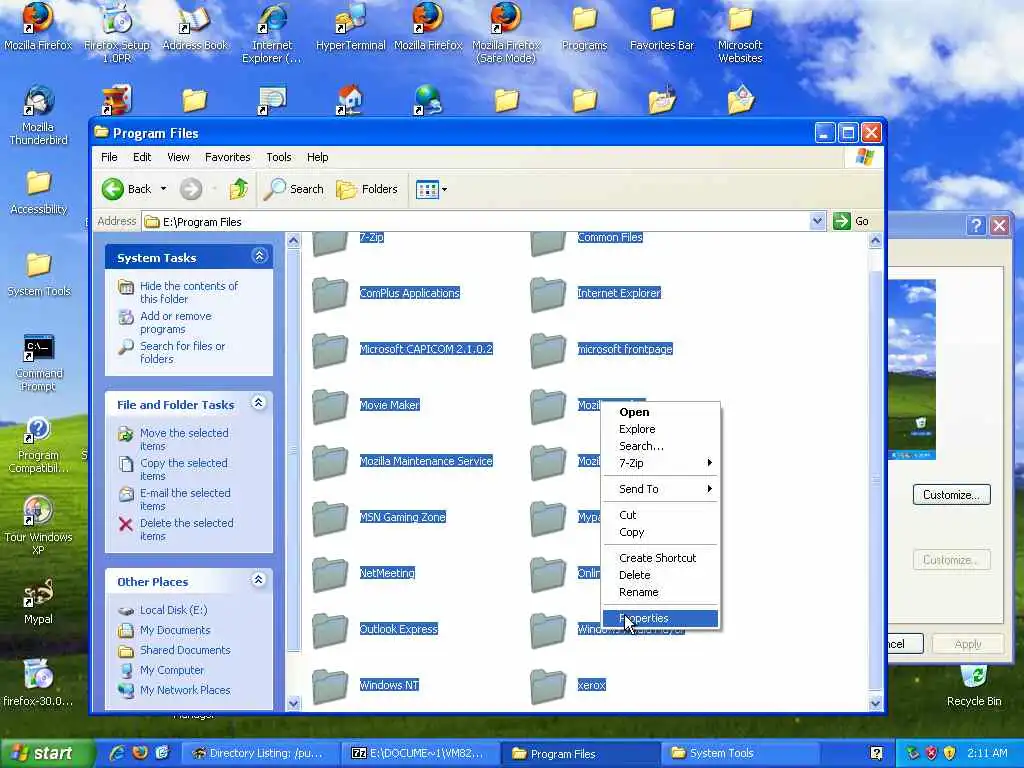
Task: Choose Create Shortcut in the context menu
Action: tap(660, 558)
